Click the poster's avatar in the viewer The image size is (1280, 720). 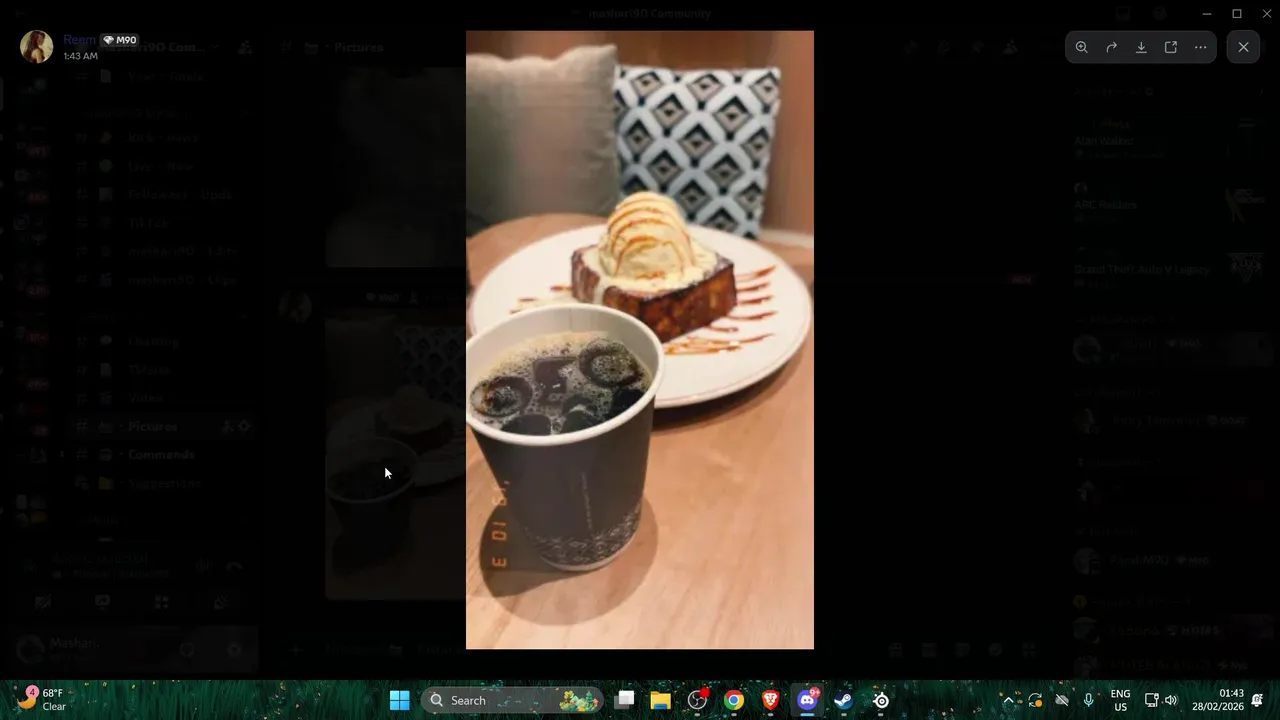(x=37, y=47)
